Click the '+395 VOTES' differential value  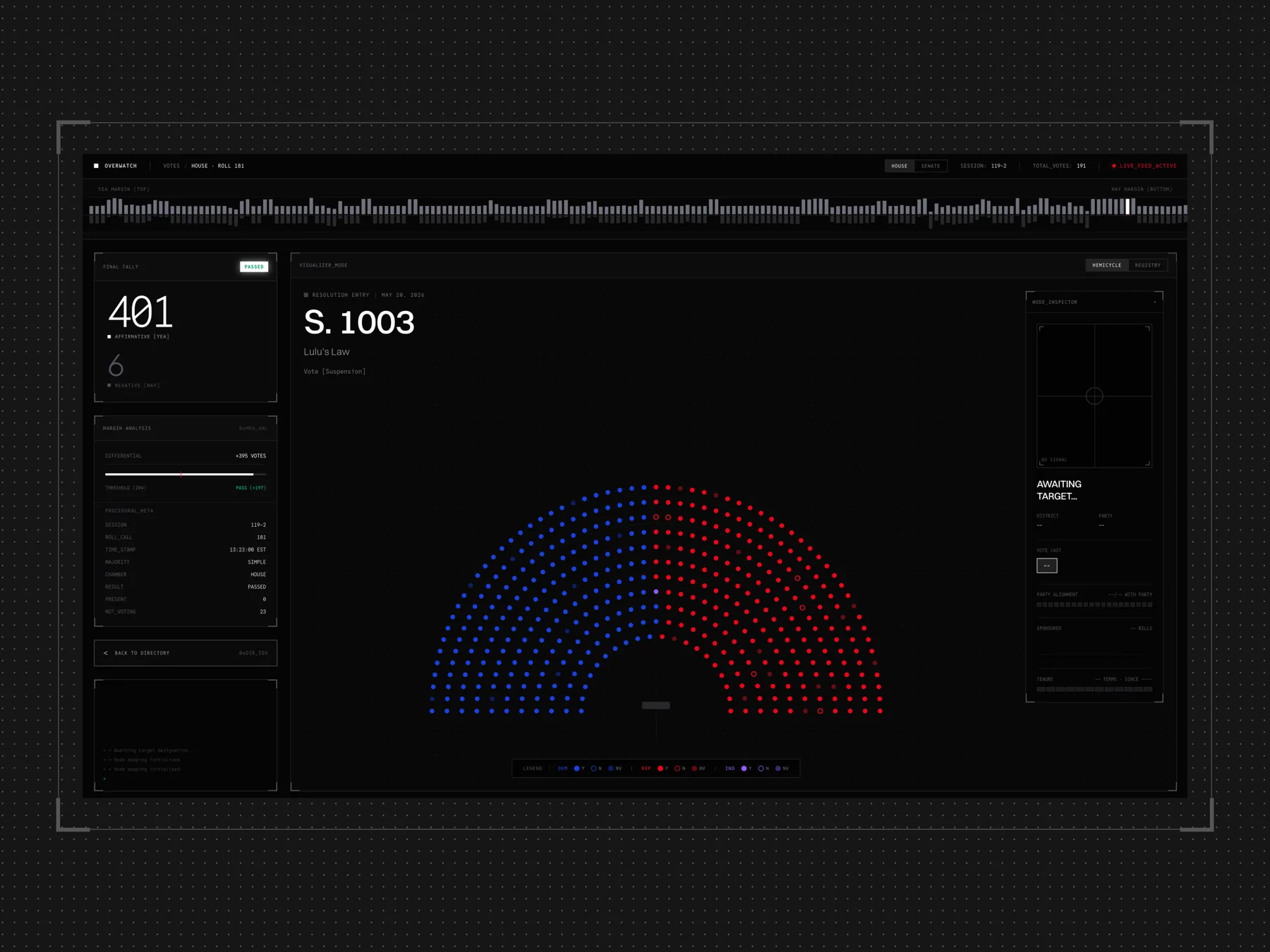coord(250,456)
